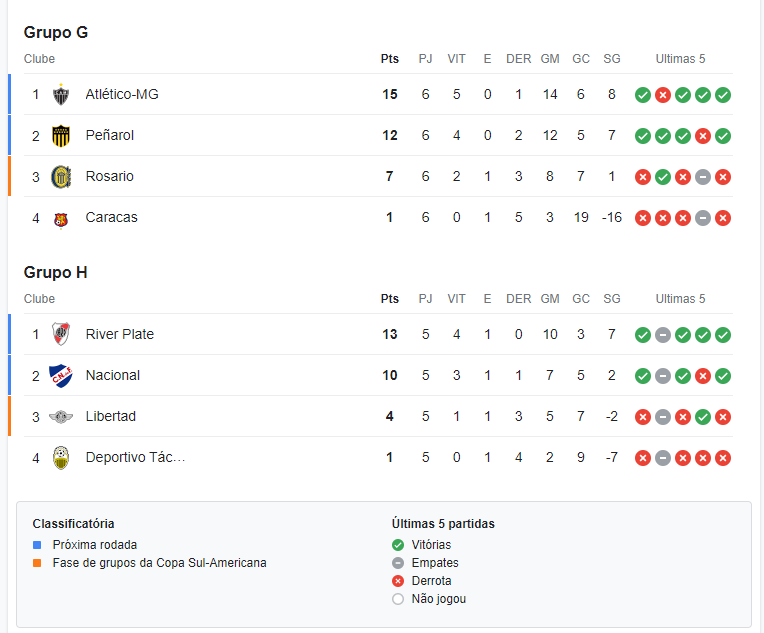The width and height of the screenshot is (764, 633).
Task: Click Libertad's green win result icon
Action: click(x=703, y=417)
